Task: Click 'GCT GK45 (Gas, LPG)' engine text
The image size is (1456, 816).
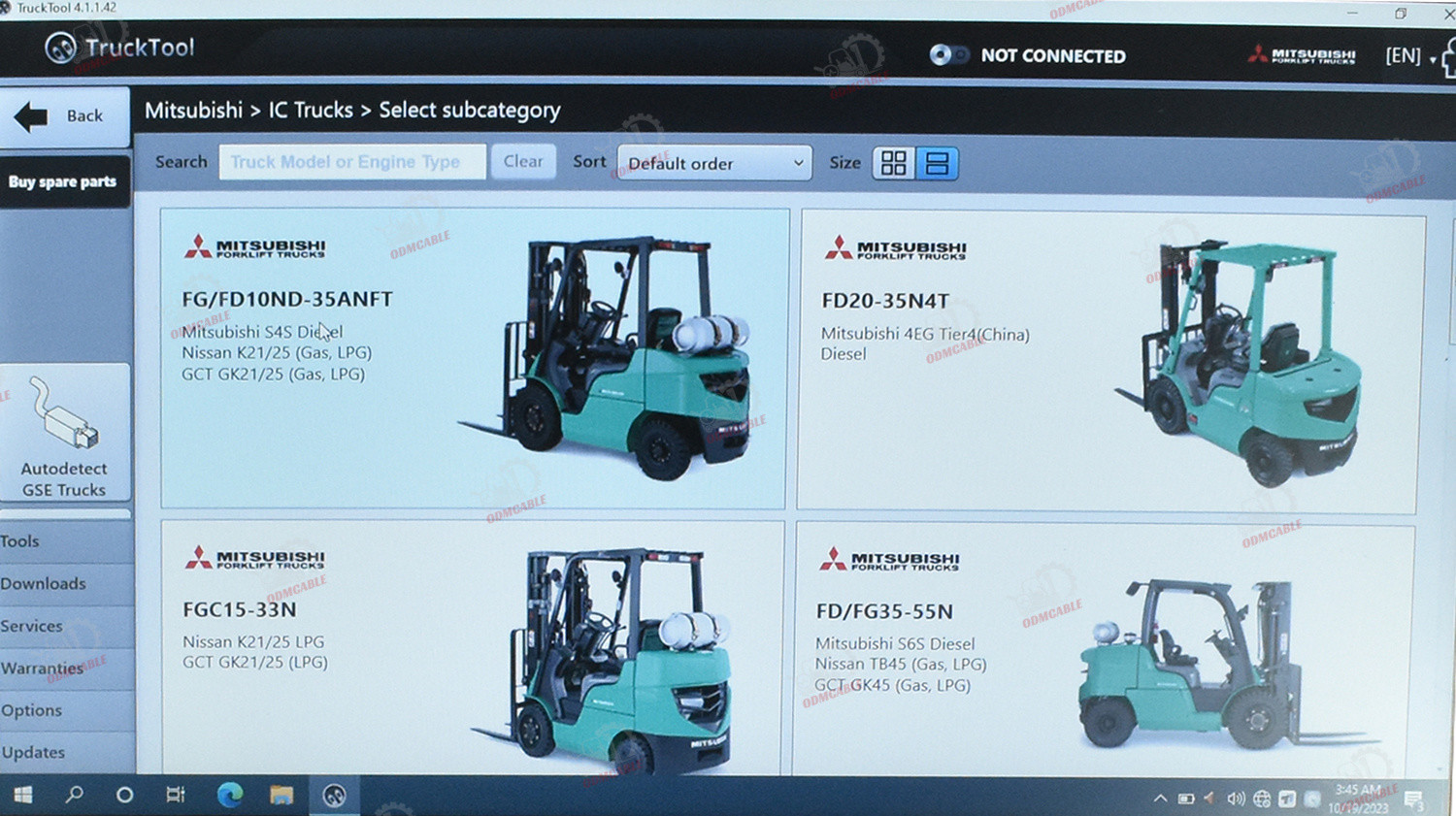Action: [892, 686]
